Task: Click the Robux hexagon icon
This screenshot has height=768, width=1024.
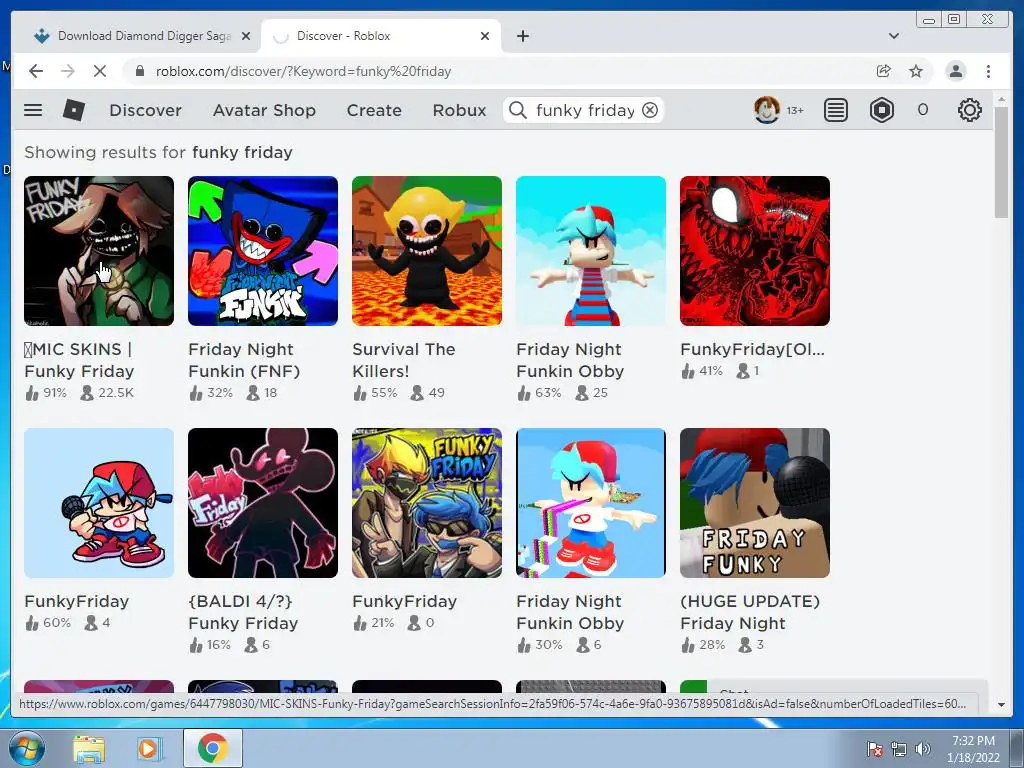Action: [x=882, y=110]
